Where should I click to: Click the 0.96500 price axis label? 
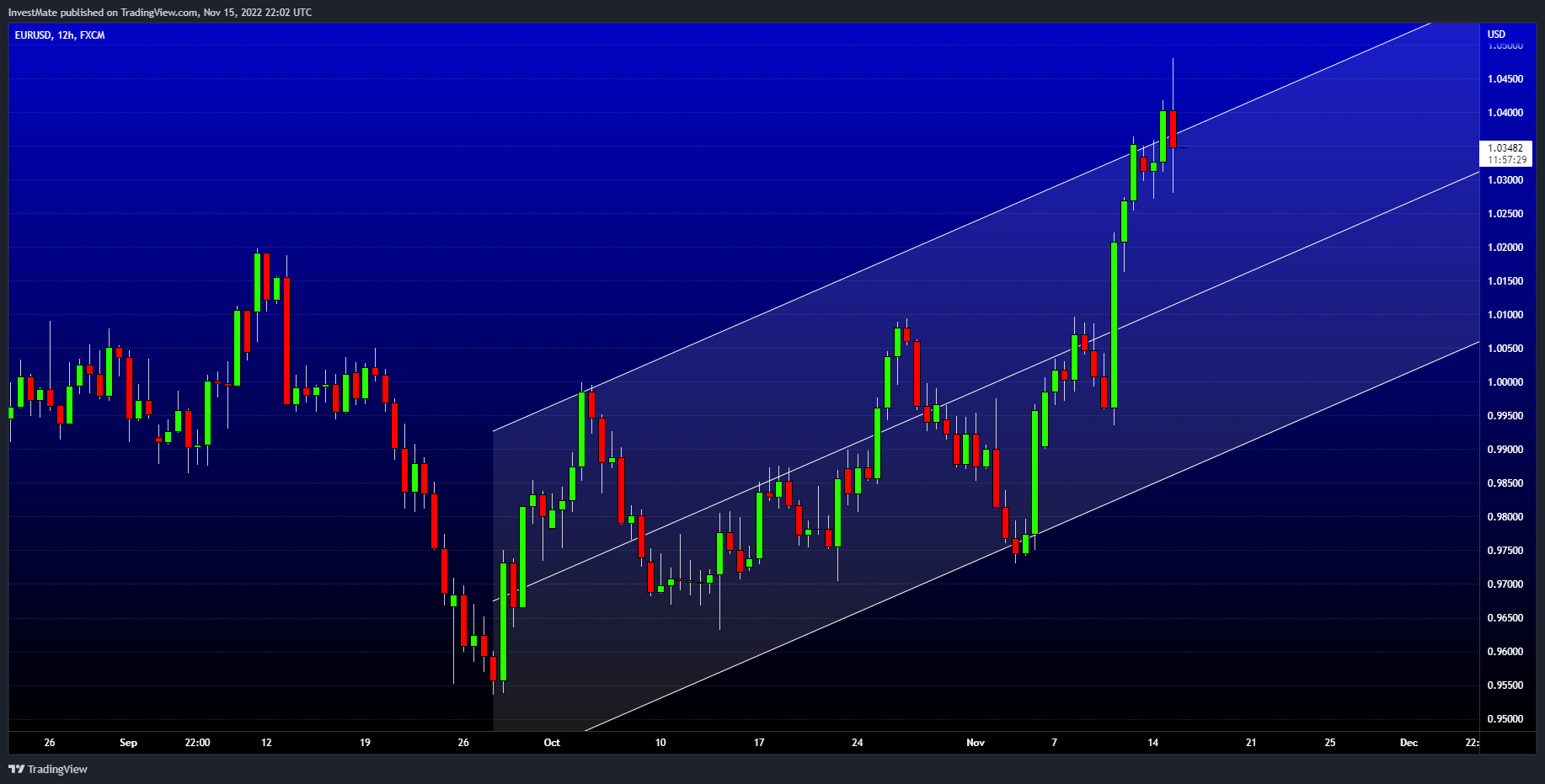click(1505, 618)
